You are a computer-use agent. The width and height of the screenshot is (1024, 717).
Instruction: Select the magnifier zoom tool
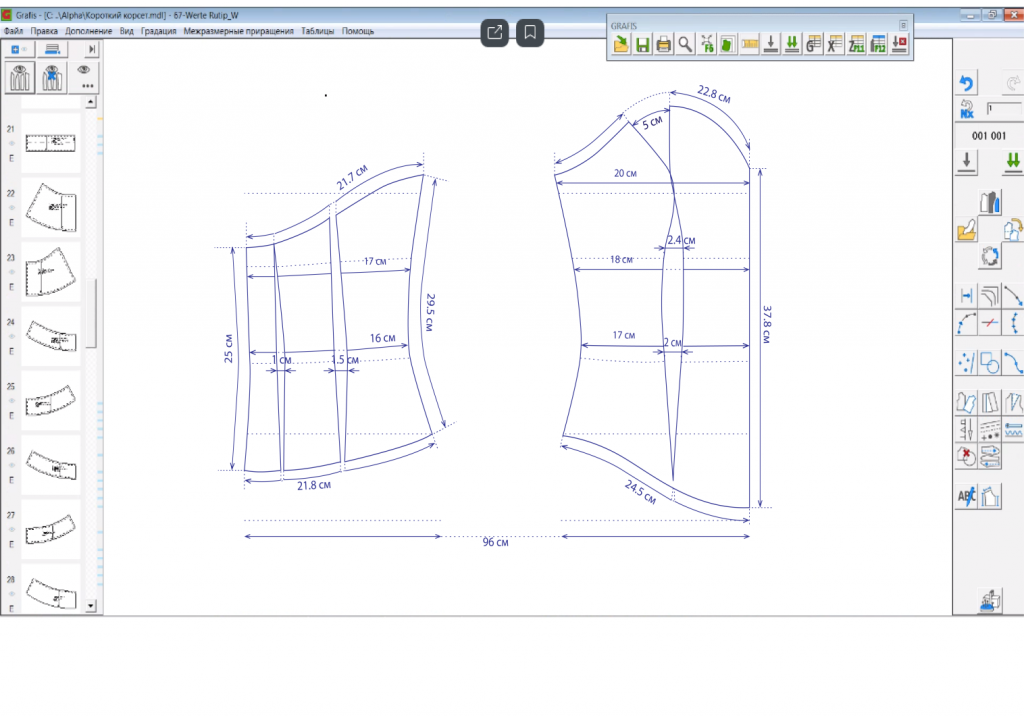tap(685, 44)
